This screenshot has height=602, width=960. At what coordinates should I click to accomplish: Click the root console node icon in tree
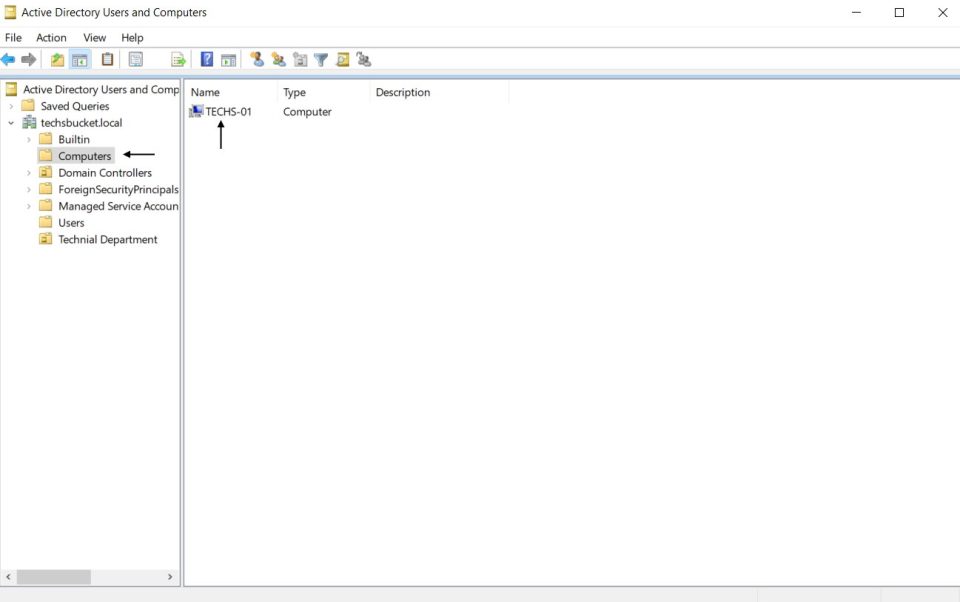point(11,89)
